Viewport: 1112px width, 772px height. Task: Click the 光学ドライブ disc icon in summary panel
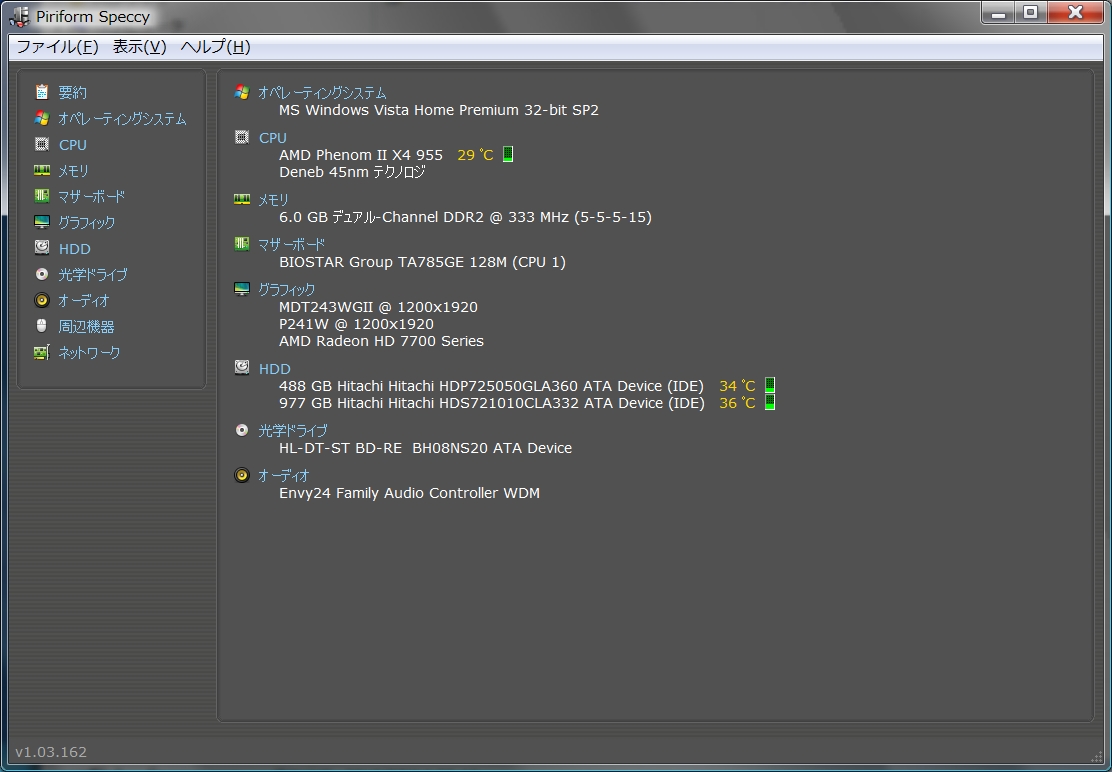pyautogui.click(x=242, y=430)
